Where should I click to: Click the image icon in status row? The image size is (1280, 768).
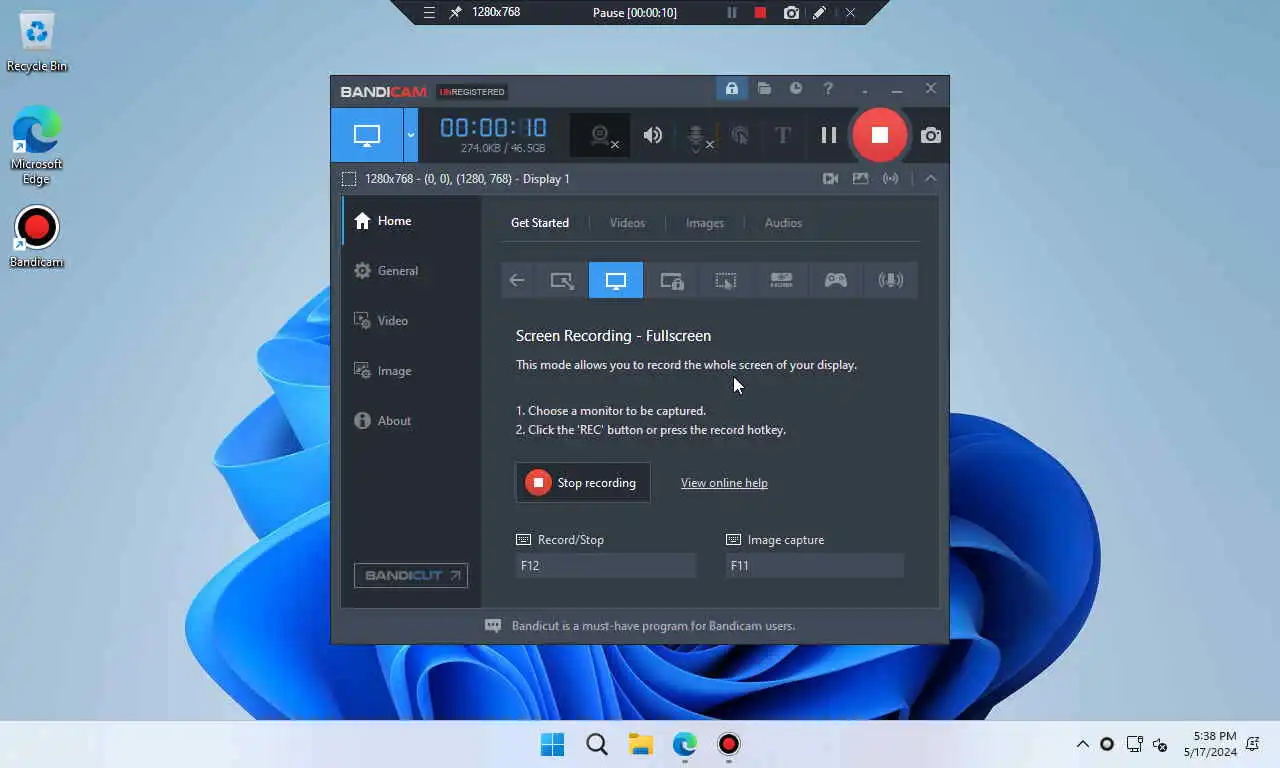click(x=860, y=179)
